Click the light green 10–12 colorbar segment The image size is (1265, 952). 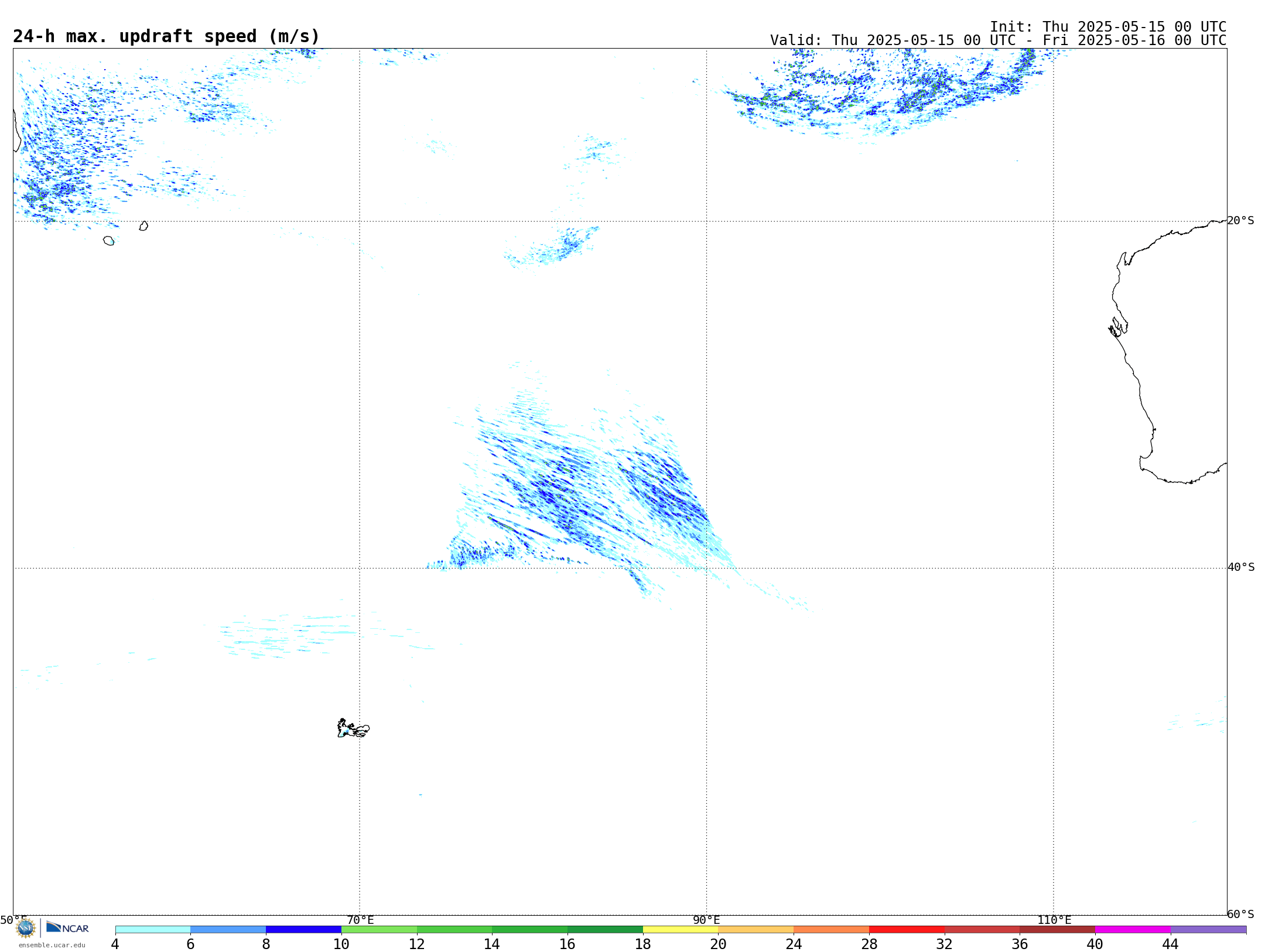pos(379,929)
